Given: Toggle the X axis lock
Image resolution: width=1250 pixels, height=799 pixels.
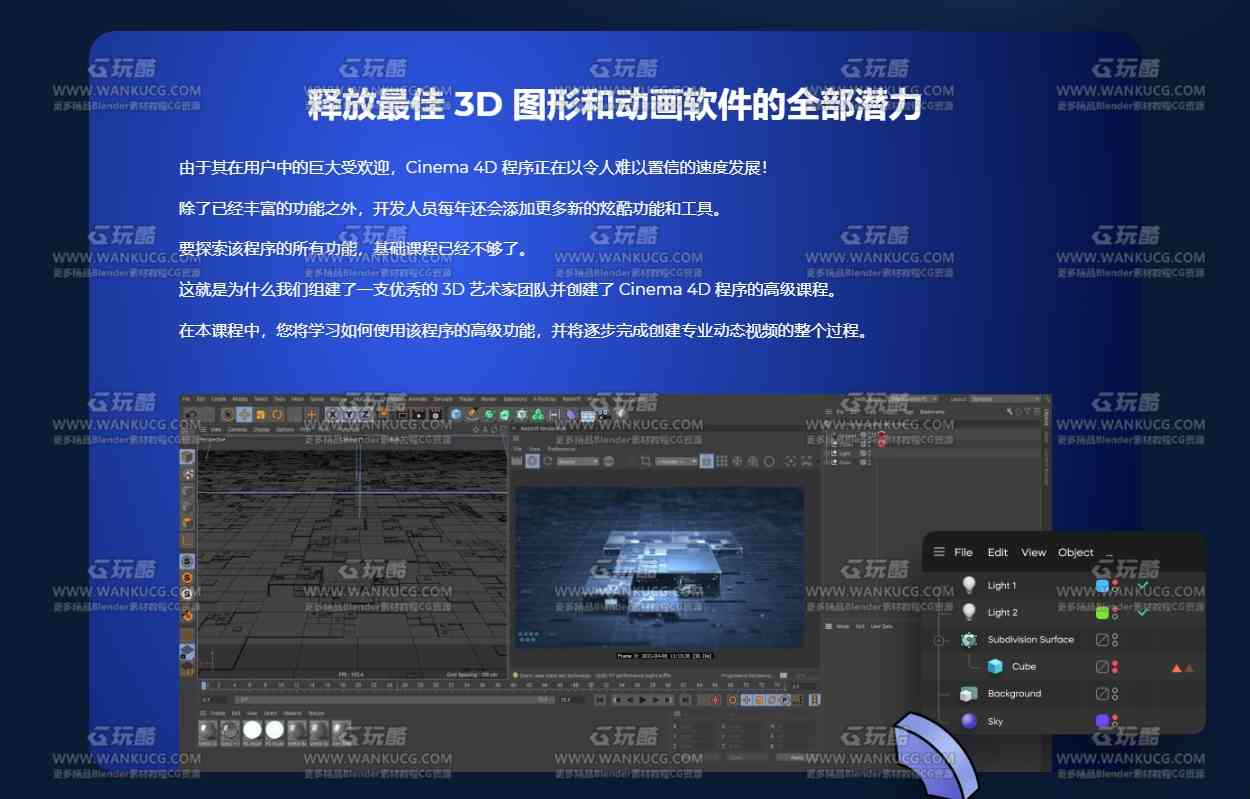Looking at the screenshot, I should tap(332, 414).
